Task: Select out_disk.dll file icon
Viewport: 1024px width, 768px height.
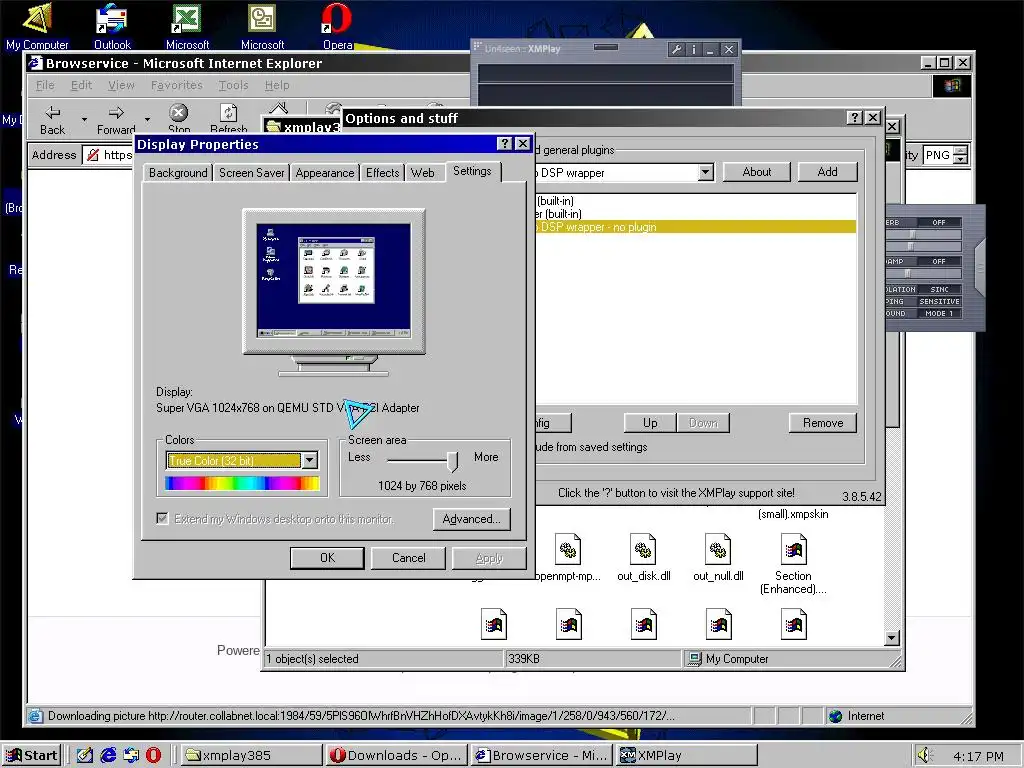Action: click(643, 550)
